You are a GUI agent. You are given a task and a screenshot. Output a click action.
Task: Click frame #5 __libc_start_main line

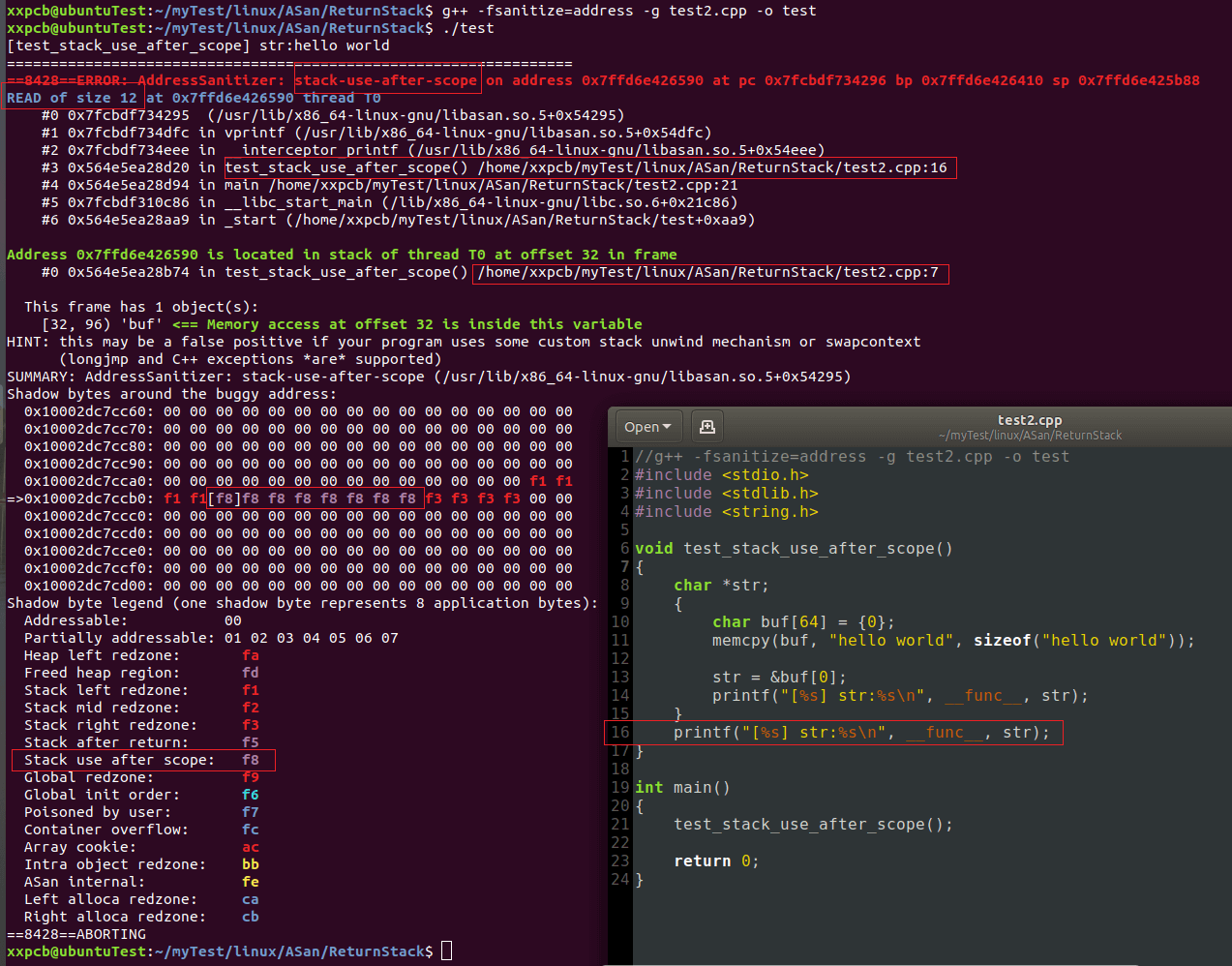390,202
